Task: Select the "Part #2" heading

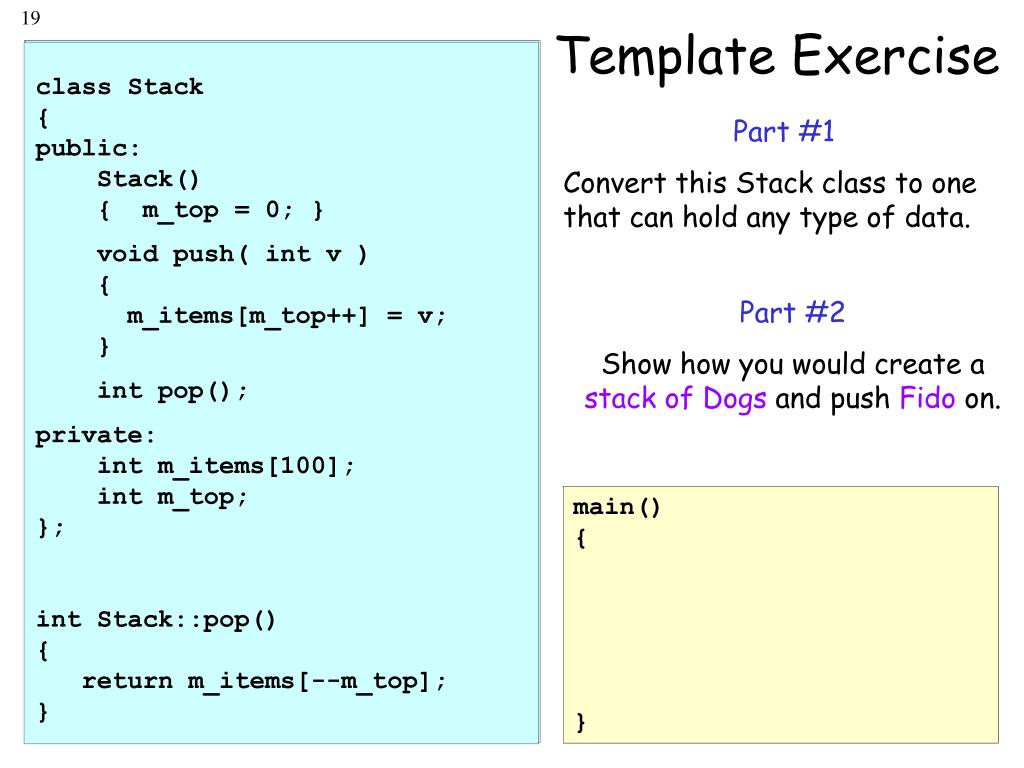Action: [792, 312]
